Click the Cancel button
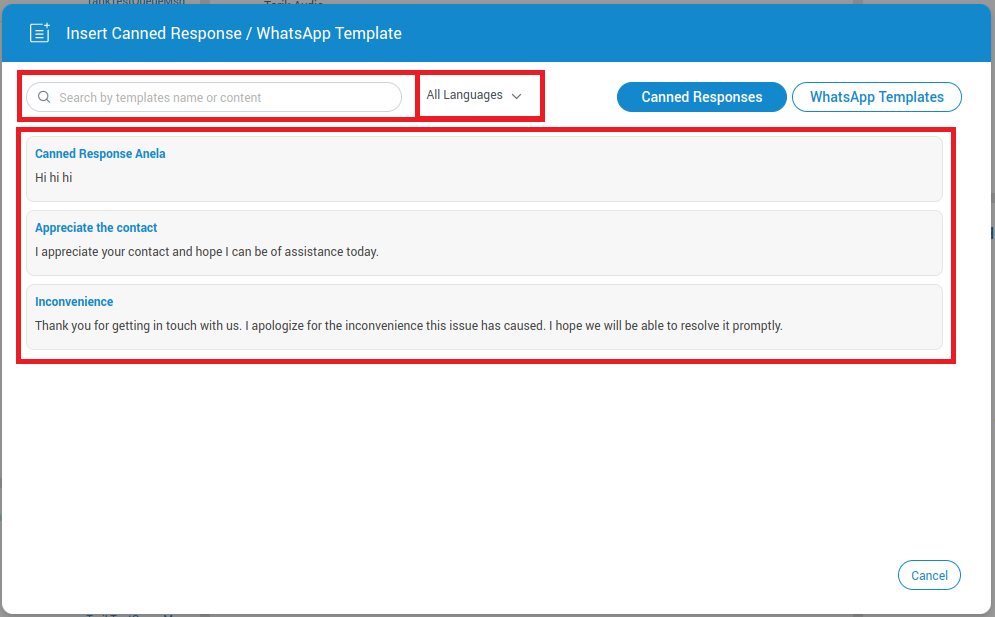 tap(929, 575)
